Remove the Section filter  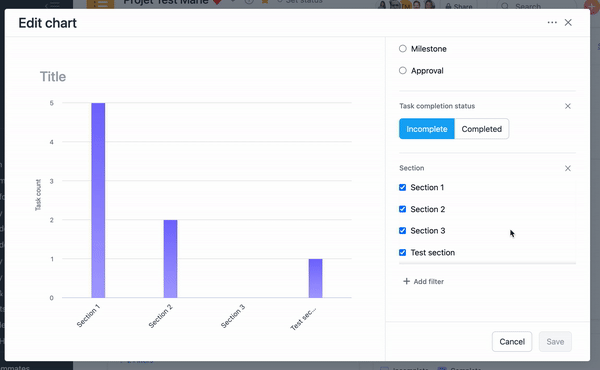568,168
